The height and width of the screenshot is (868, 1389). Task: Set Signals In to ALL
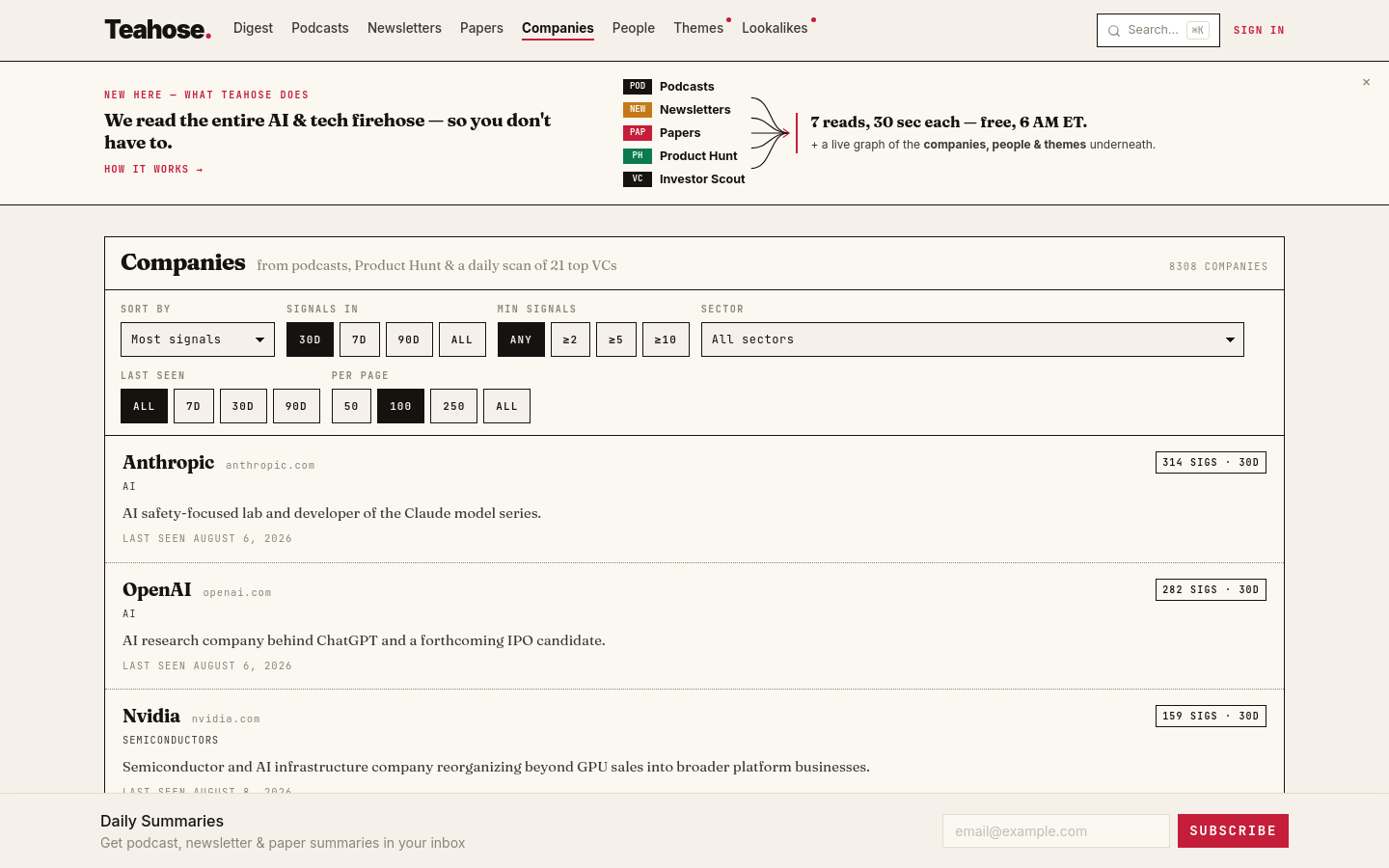pos(462,339)
